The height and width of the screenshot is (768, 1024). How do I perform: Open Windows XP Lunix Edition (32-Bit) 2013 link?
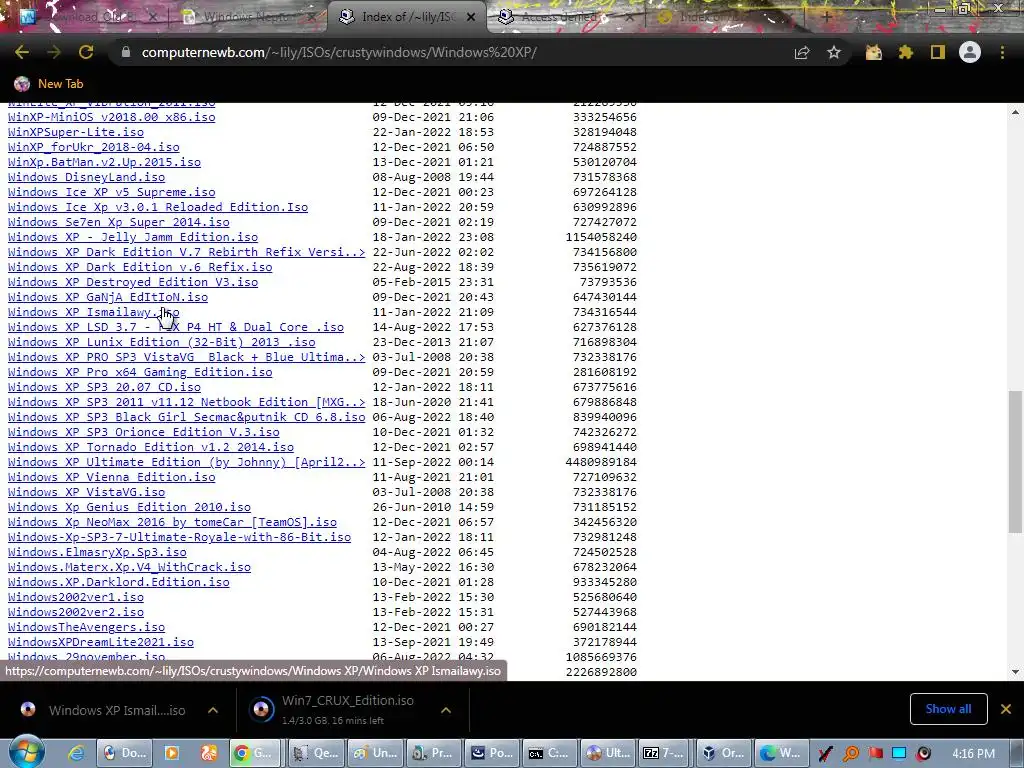point(161,342)
